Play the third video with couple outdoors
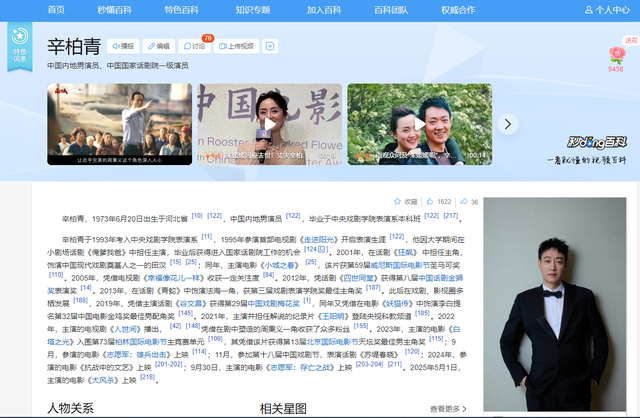640x418 pixels. 420,124
